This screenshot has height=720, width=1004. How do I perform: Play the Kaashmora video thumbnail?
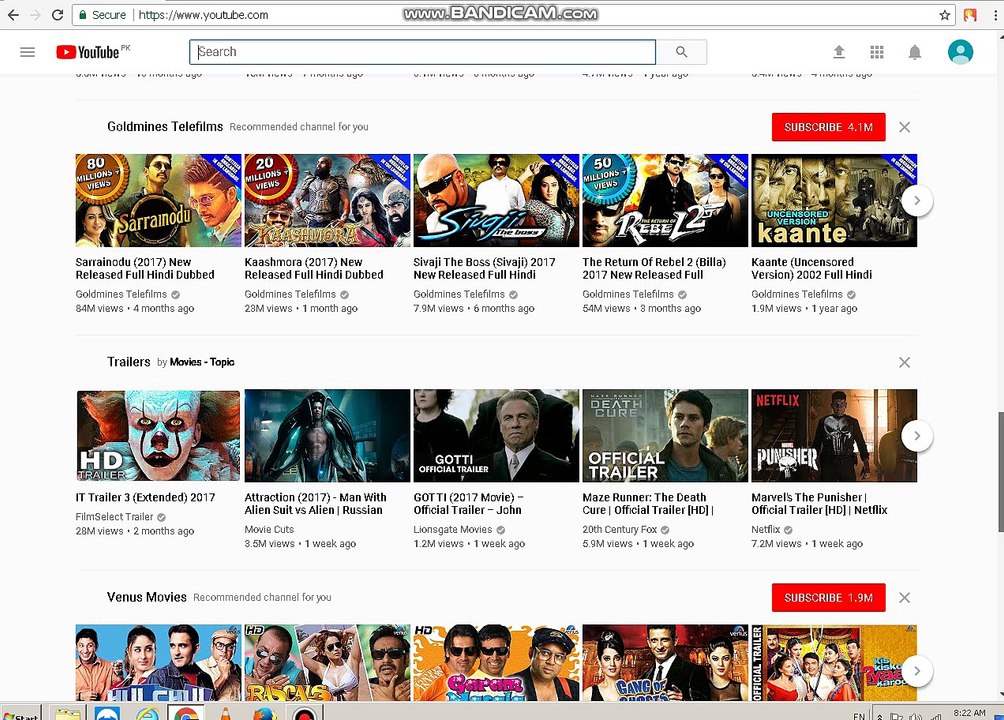[327, 200]
